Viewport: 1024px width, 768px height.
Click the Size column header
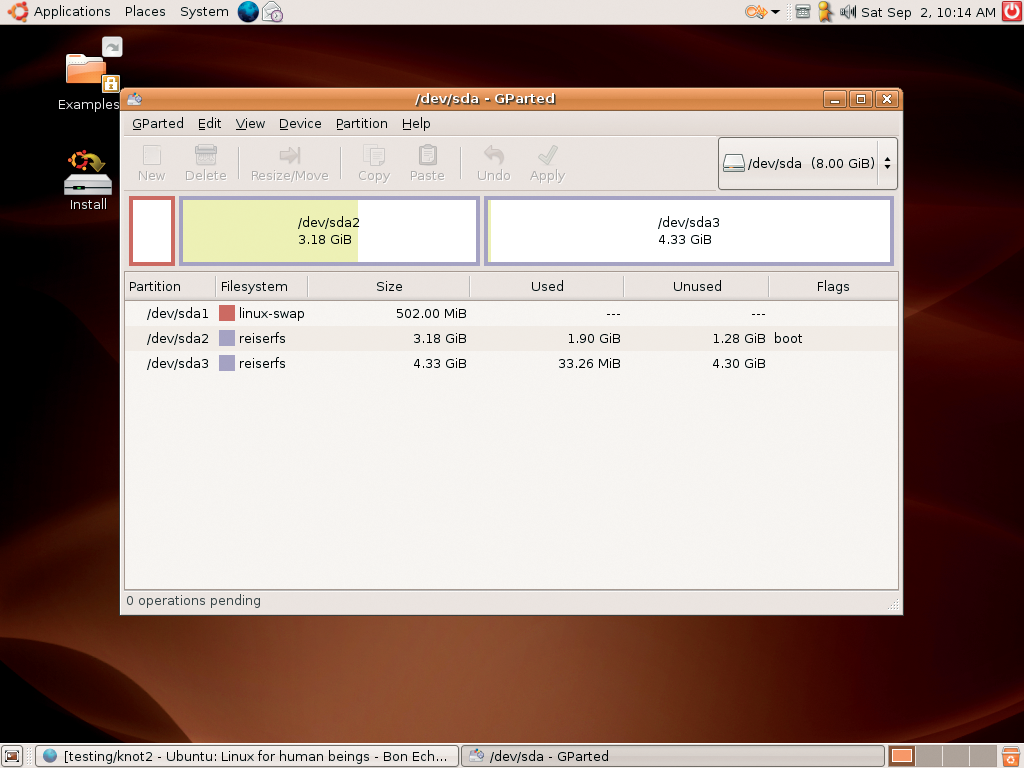point(389,287)
